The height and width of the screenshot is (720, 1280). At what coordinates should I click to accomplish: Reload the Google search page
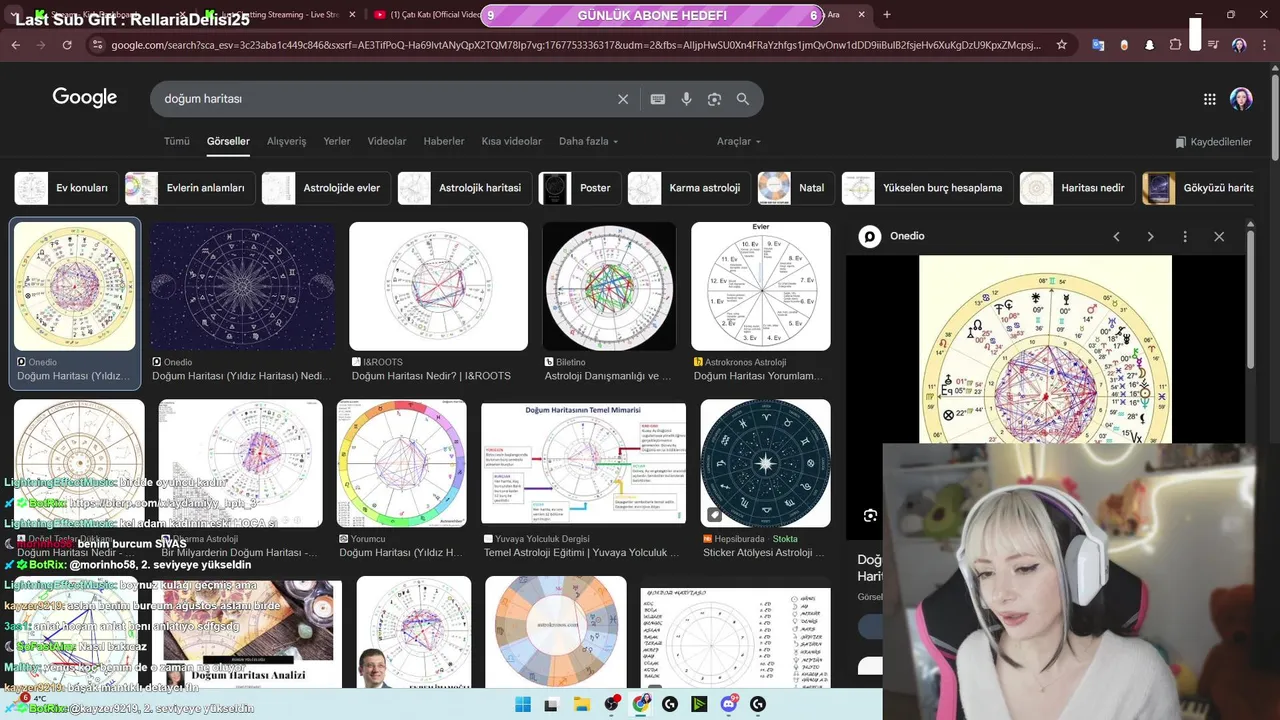pos(67,45)
